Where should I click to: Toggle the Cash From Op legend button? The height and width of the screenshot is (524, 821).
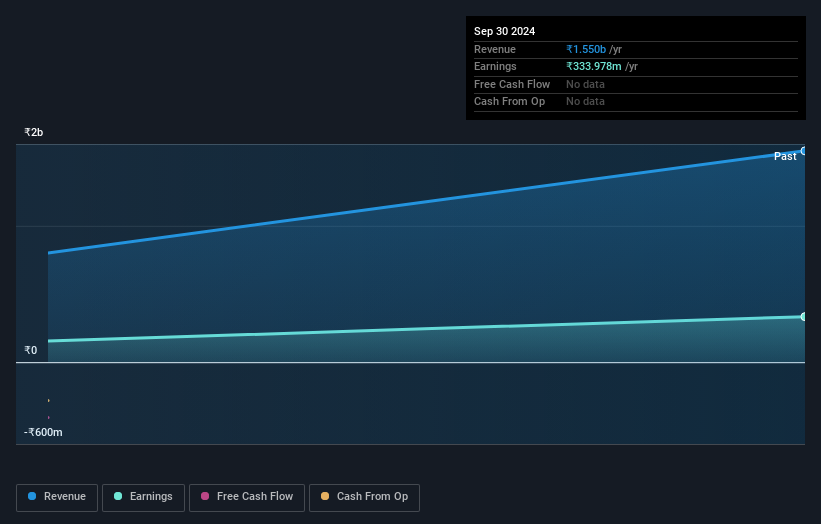tap(364, 497)
